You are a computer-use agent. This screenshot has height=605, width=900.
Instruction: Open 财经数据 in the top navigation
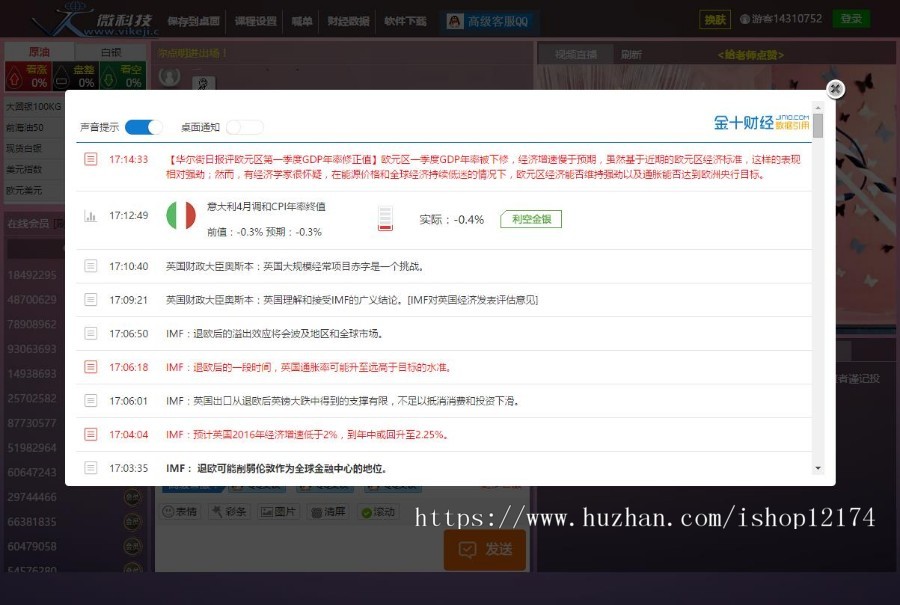click(x=348, y=21)
